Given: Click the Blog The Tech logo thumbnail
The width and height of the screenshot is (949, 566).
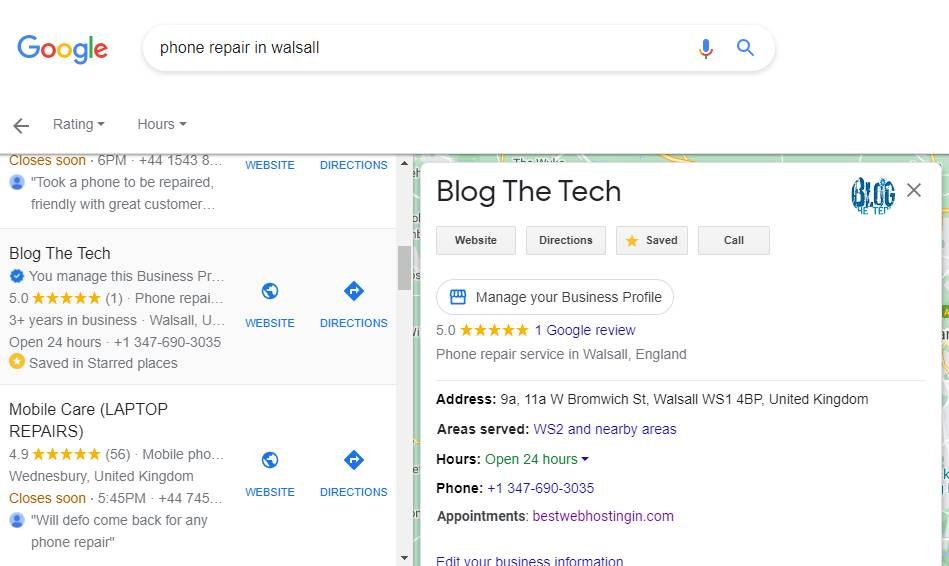Looking at the screenshot, I should point(872,195).
